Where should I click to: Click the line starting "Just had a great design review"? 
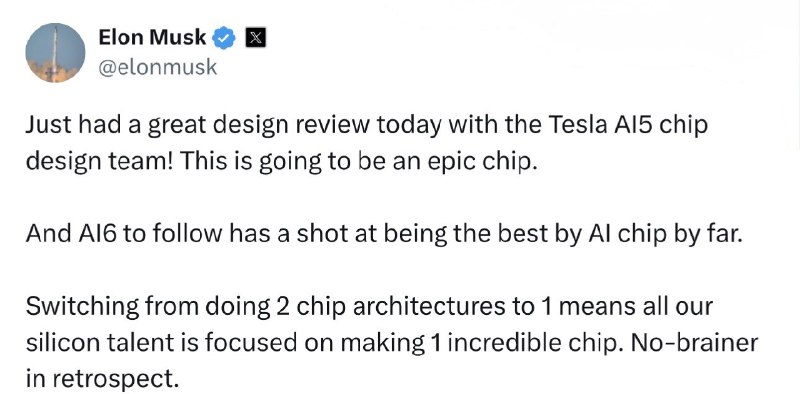tap(366, 126)
